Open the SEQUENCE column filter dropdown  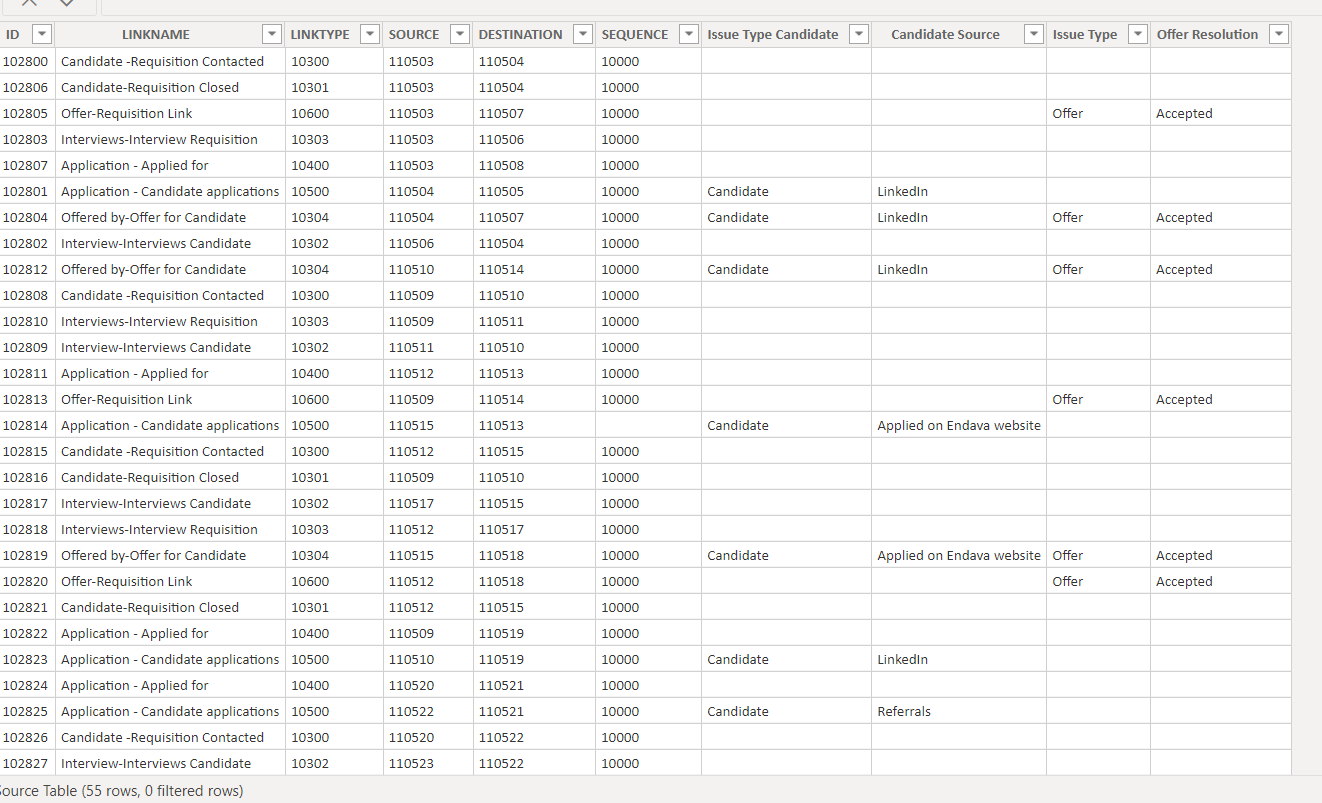[688, 34]
